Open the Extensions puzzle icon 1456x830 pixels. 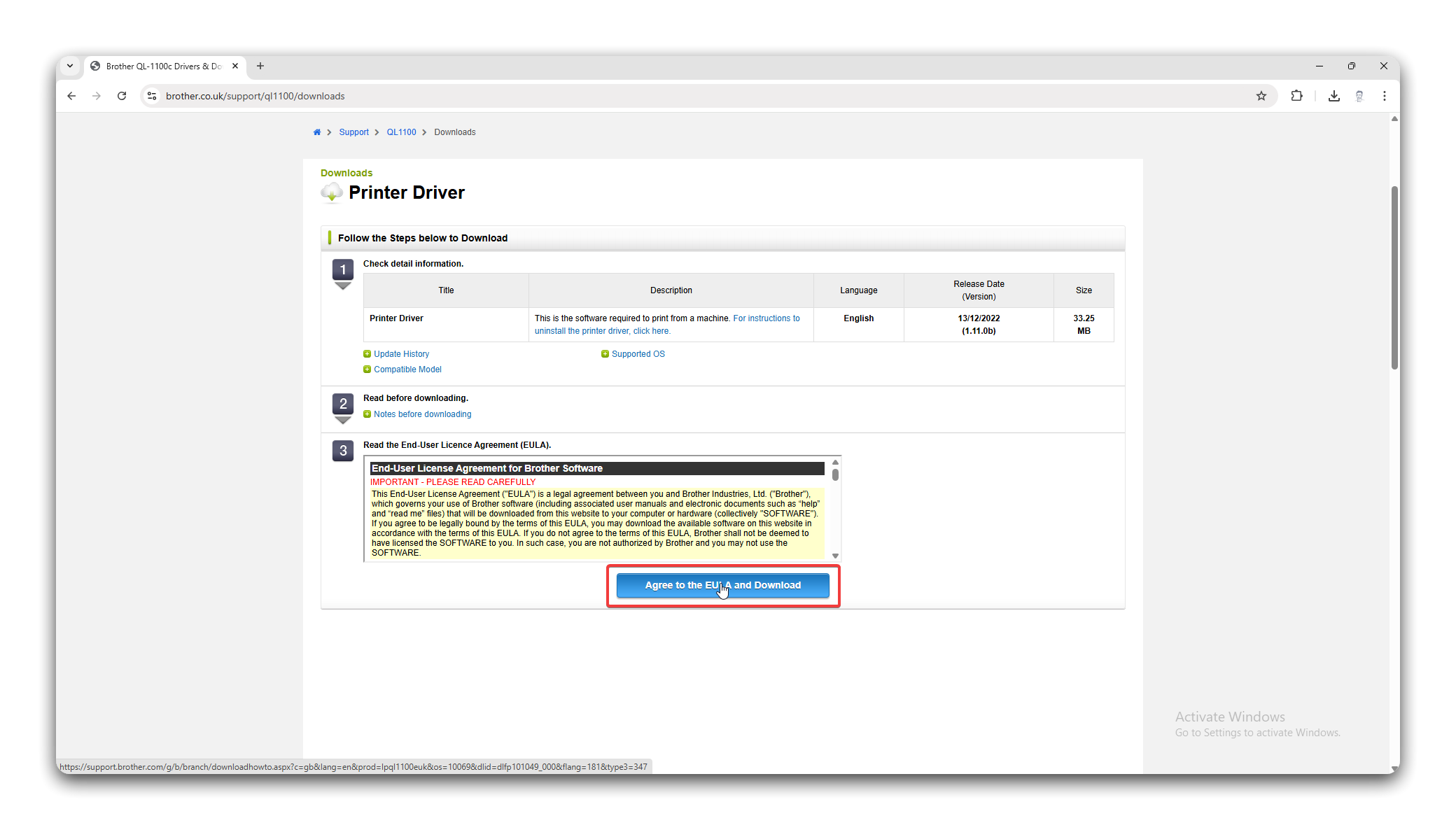tap(1296, 96)
